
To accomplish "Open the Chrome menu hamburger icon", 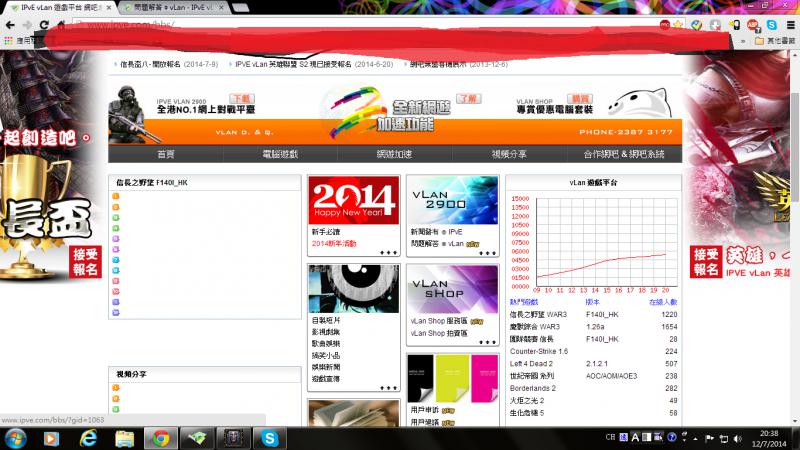I will coord(790,24).
